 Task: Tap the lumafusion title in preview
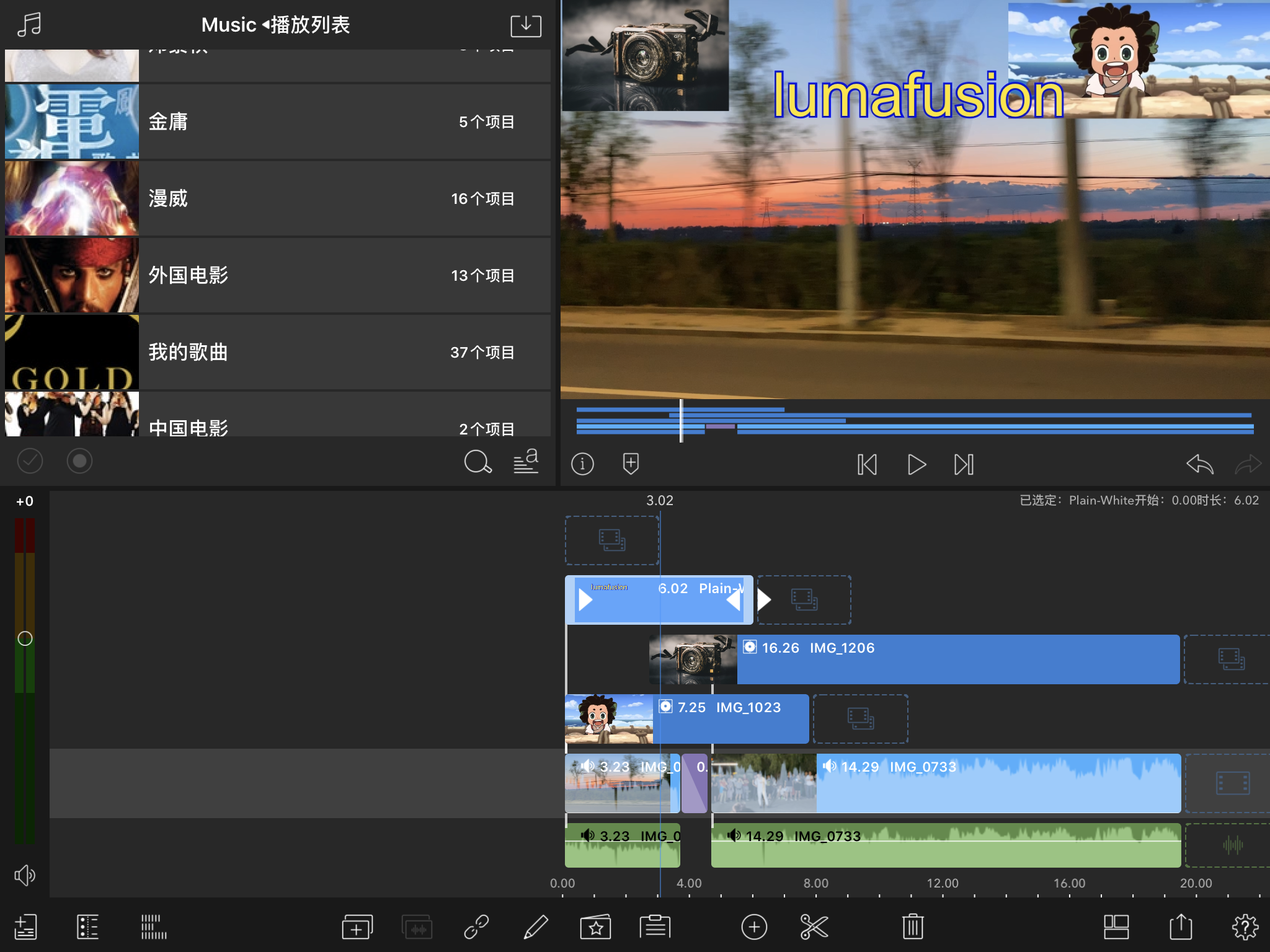coord(918,95)
